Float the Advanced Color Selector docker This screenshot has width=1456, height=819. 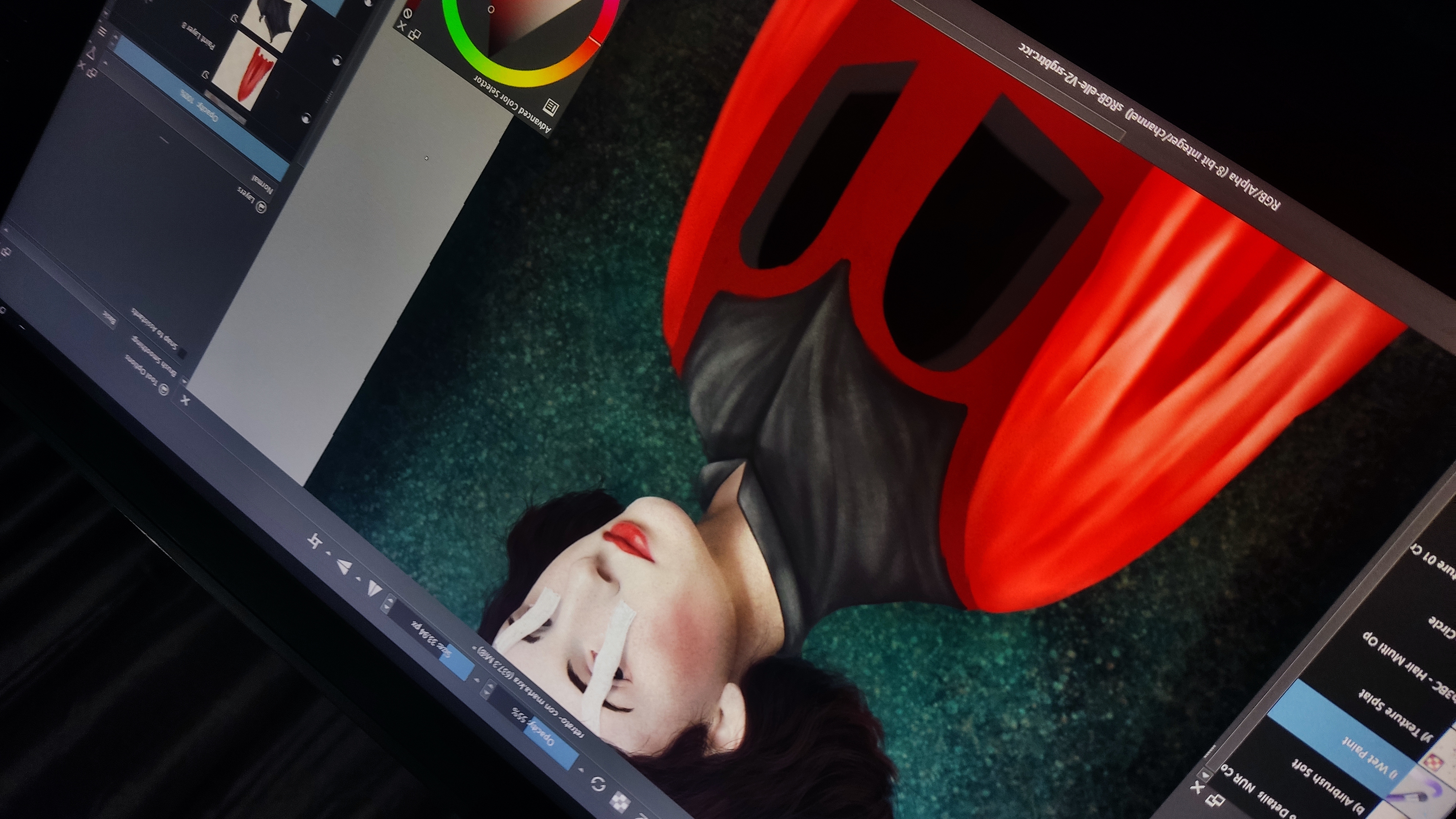coord(414,35)
